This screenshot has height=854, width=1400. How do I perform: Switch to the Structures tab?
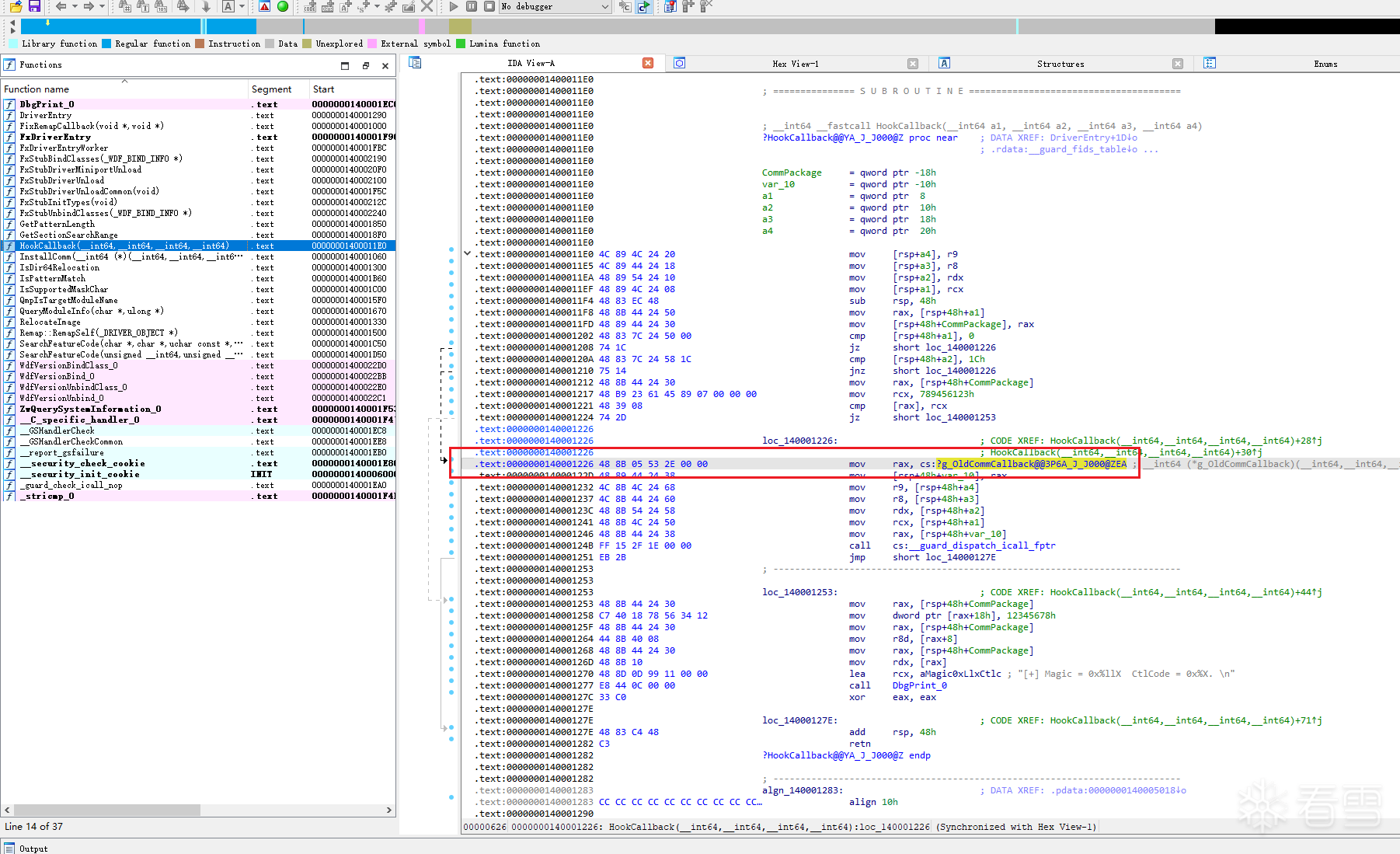click(1060, 64)
